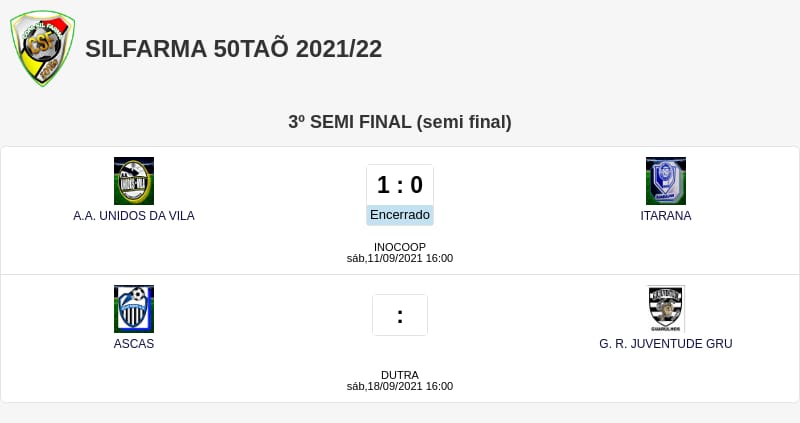Select the SILFARMA 50TAÕ 2021/22 title
This screenshot has height=423, width=800.
[234, 49]
